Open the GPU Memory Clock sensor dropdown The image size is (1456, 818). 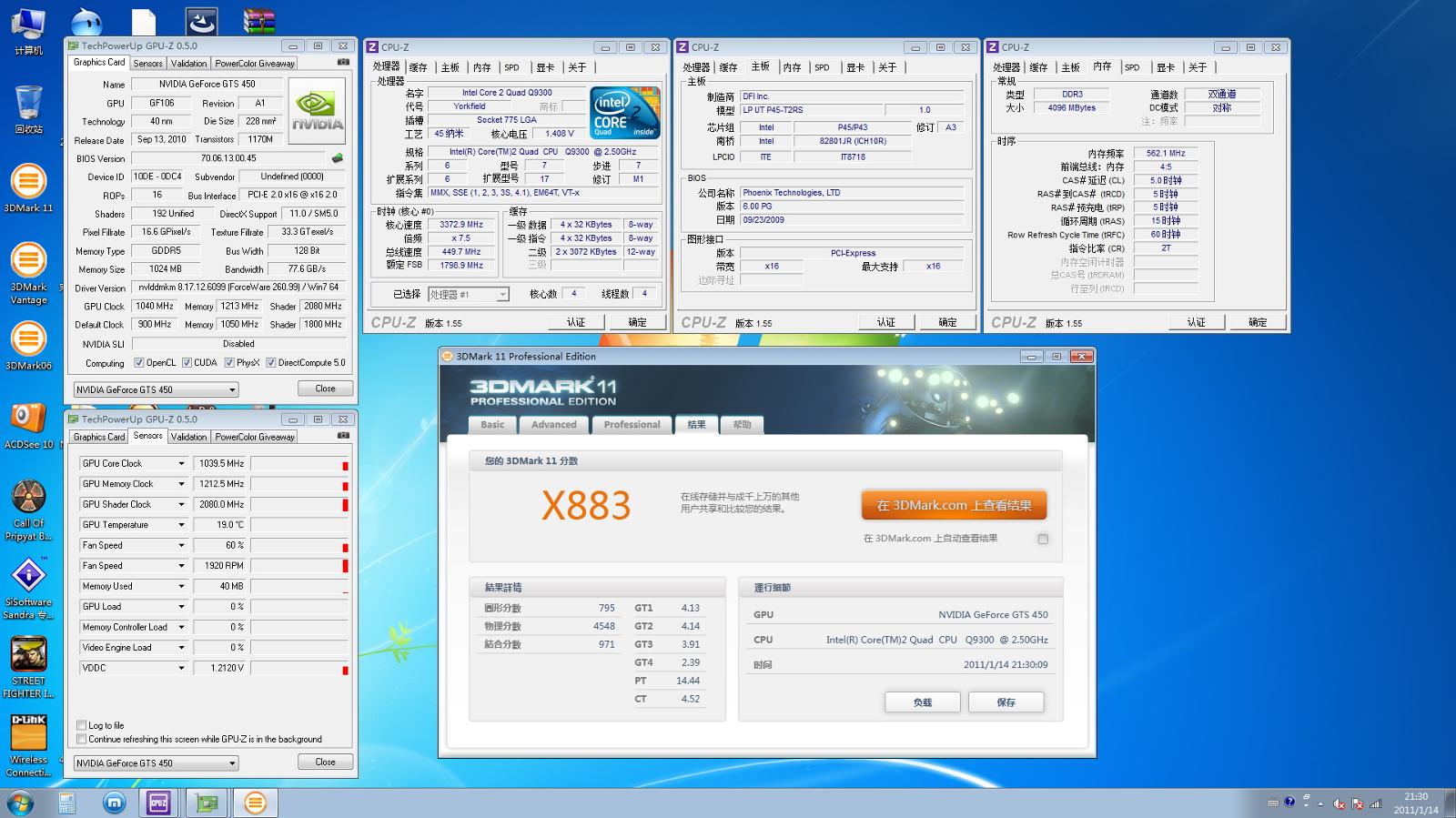pyautogui.click(x=181, y=484)
